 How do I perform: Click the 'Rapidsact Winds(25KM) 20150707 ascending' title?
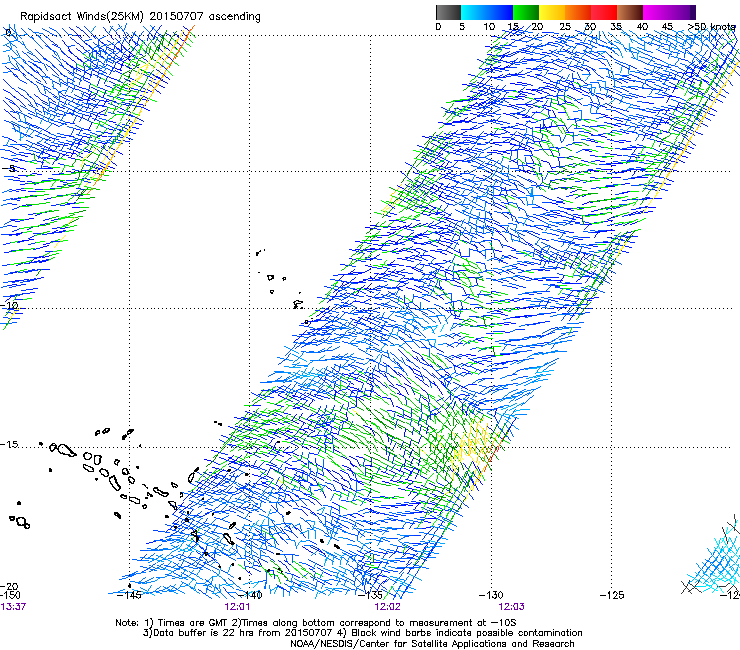click(x=140, y=17)
